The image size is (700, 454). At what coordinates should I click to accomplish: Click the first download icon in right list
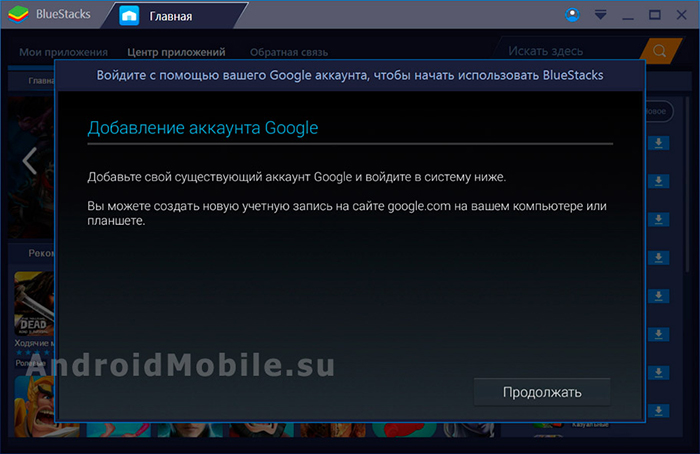pos(658,143)
